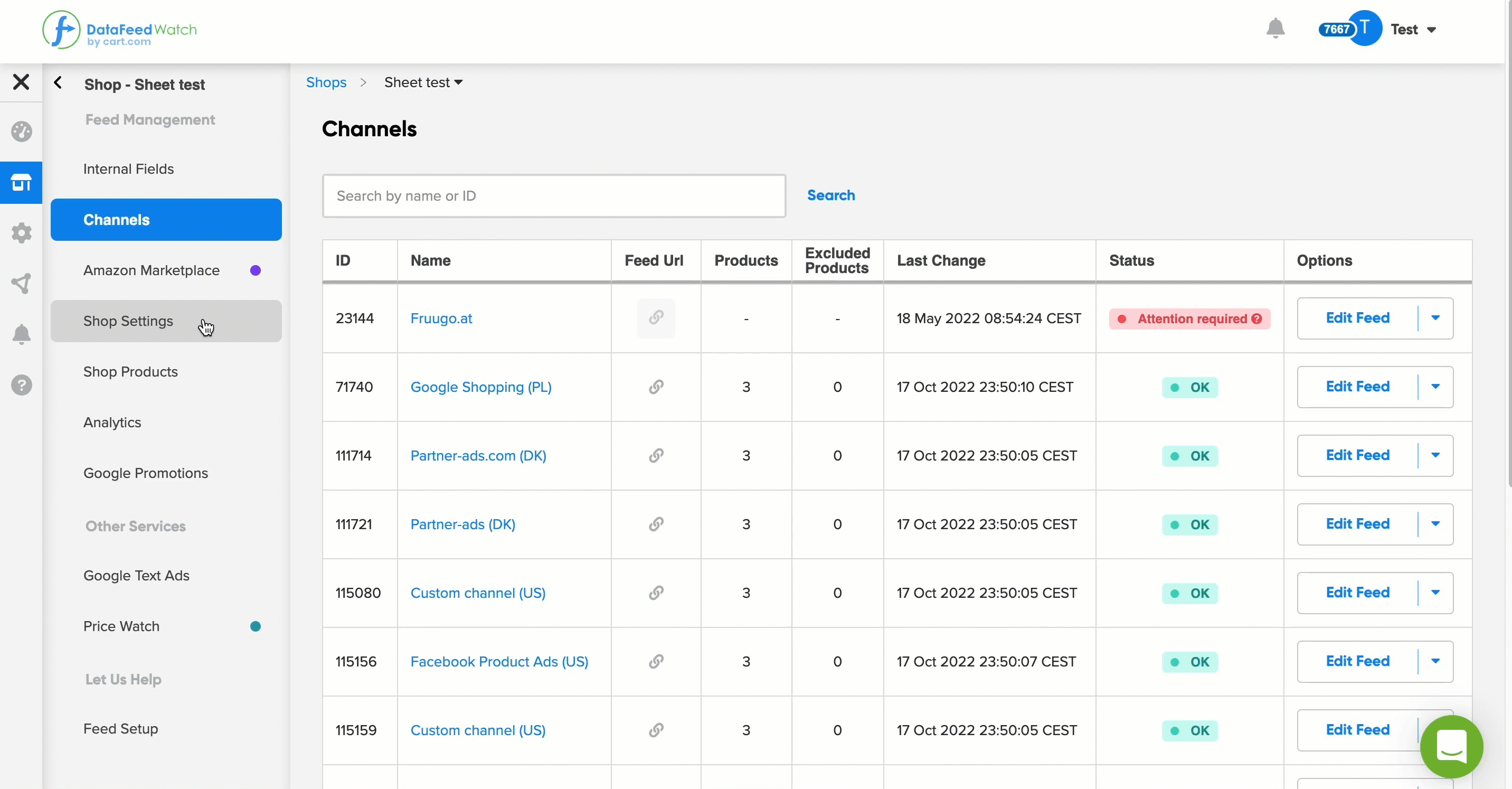Open Internal Fields in sidebar

point(166,169)
